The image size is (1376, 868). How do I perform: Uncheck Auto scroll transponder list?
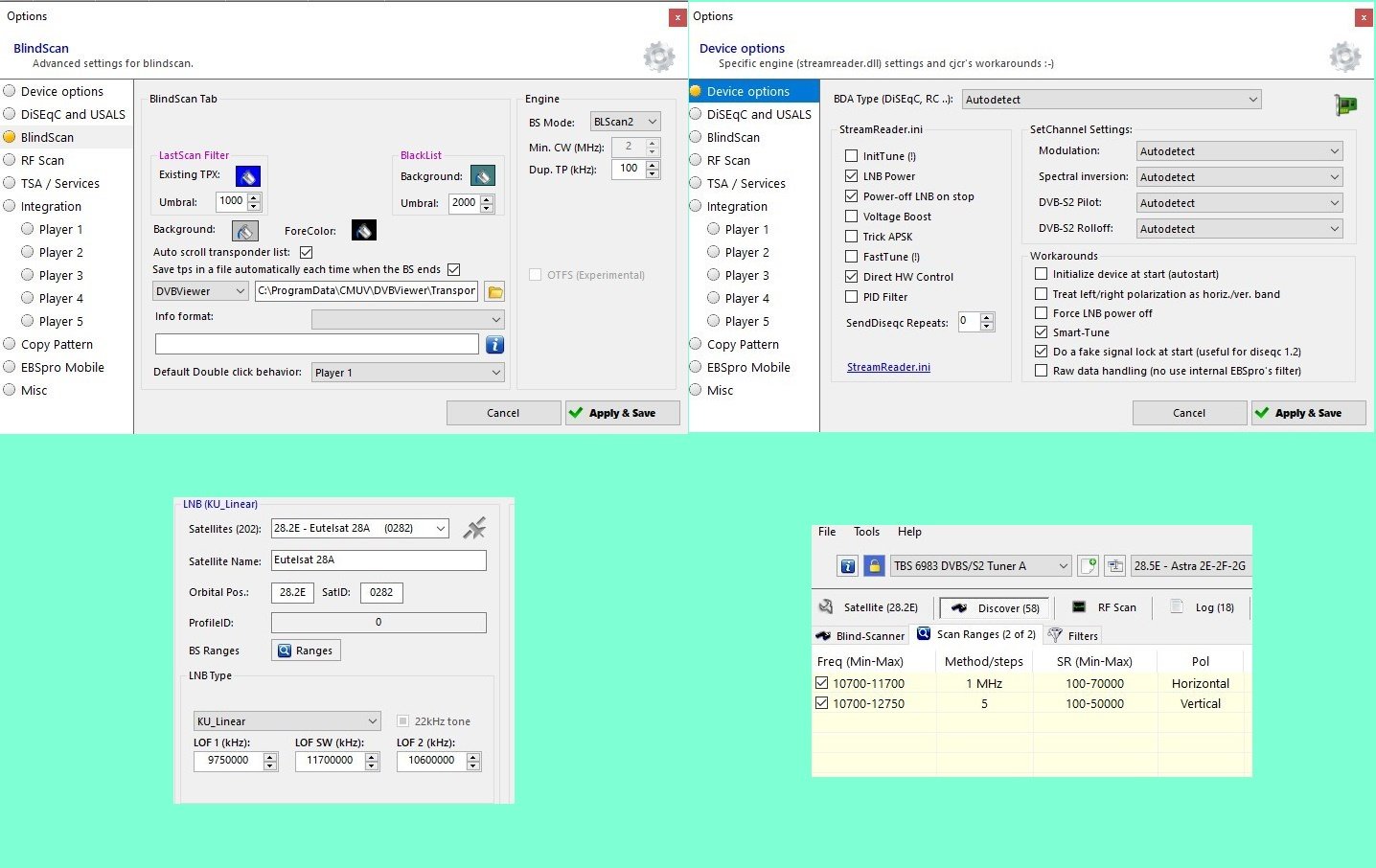tap(307, 252)
